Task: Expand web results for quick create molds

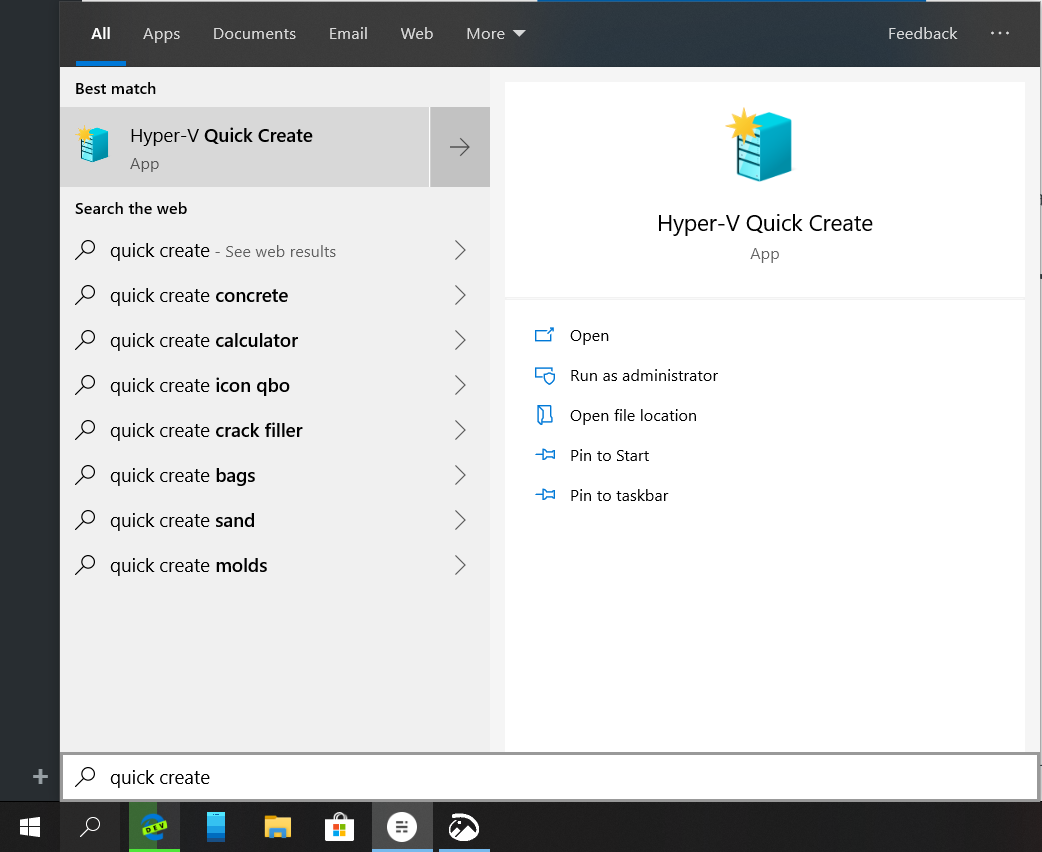Action: [459, 565]
